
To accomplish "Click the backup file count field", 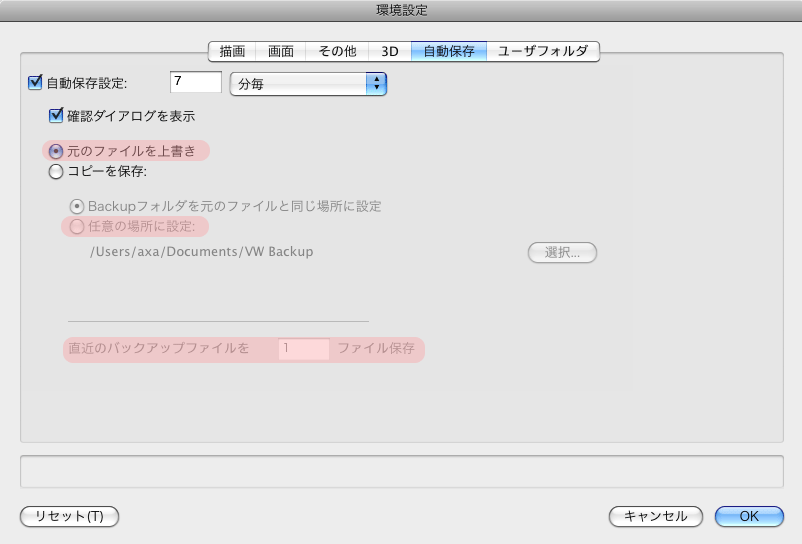I will point(304,349).
